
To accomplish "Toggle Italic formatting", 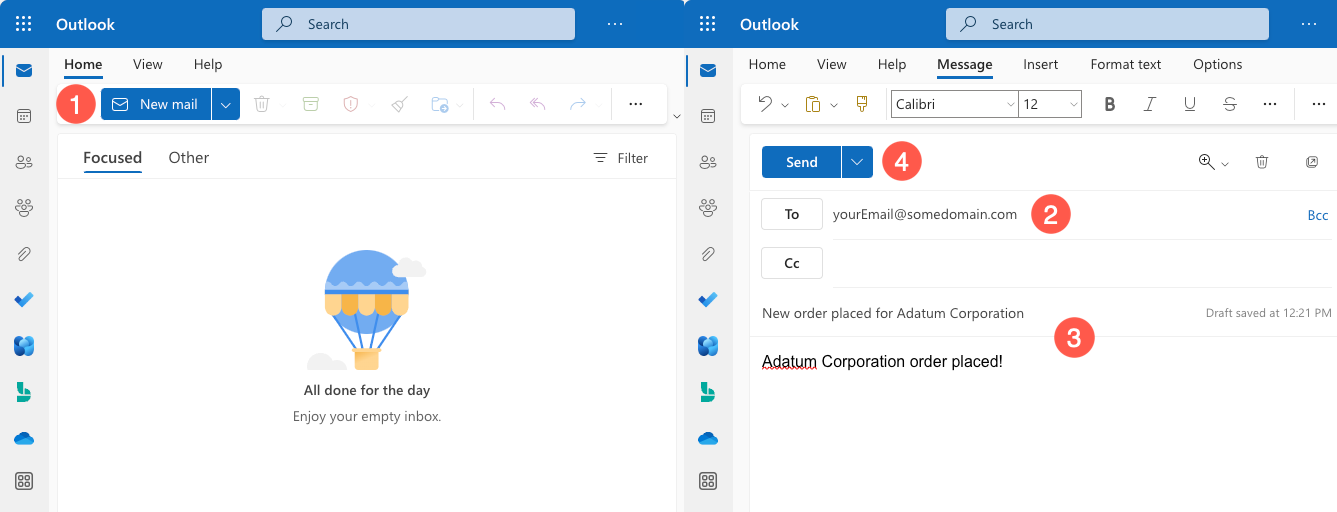I will pyautogui.click(x=1150, y=104).
